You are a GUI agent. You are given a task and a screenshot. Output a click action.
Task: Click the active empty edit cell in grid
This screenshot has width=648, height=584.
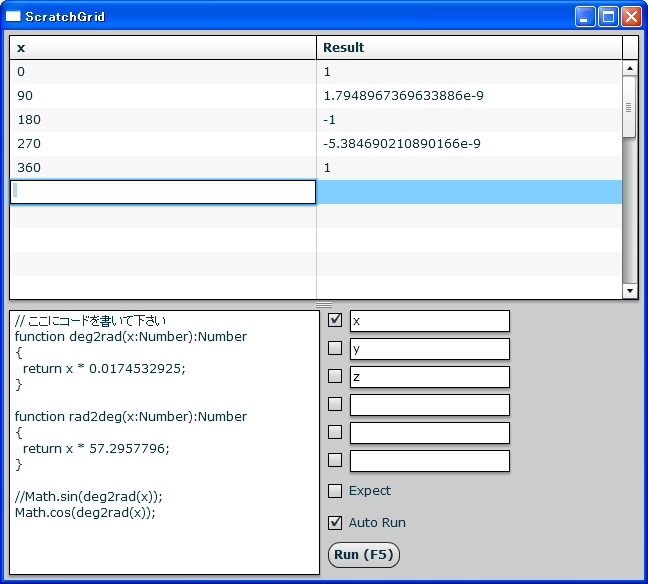163,192
